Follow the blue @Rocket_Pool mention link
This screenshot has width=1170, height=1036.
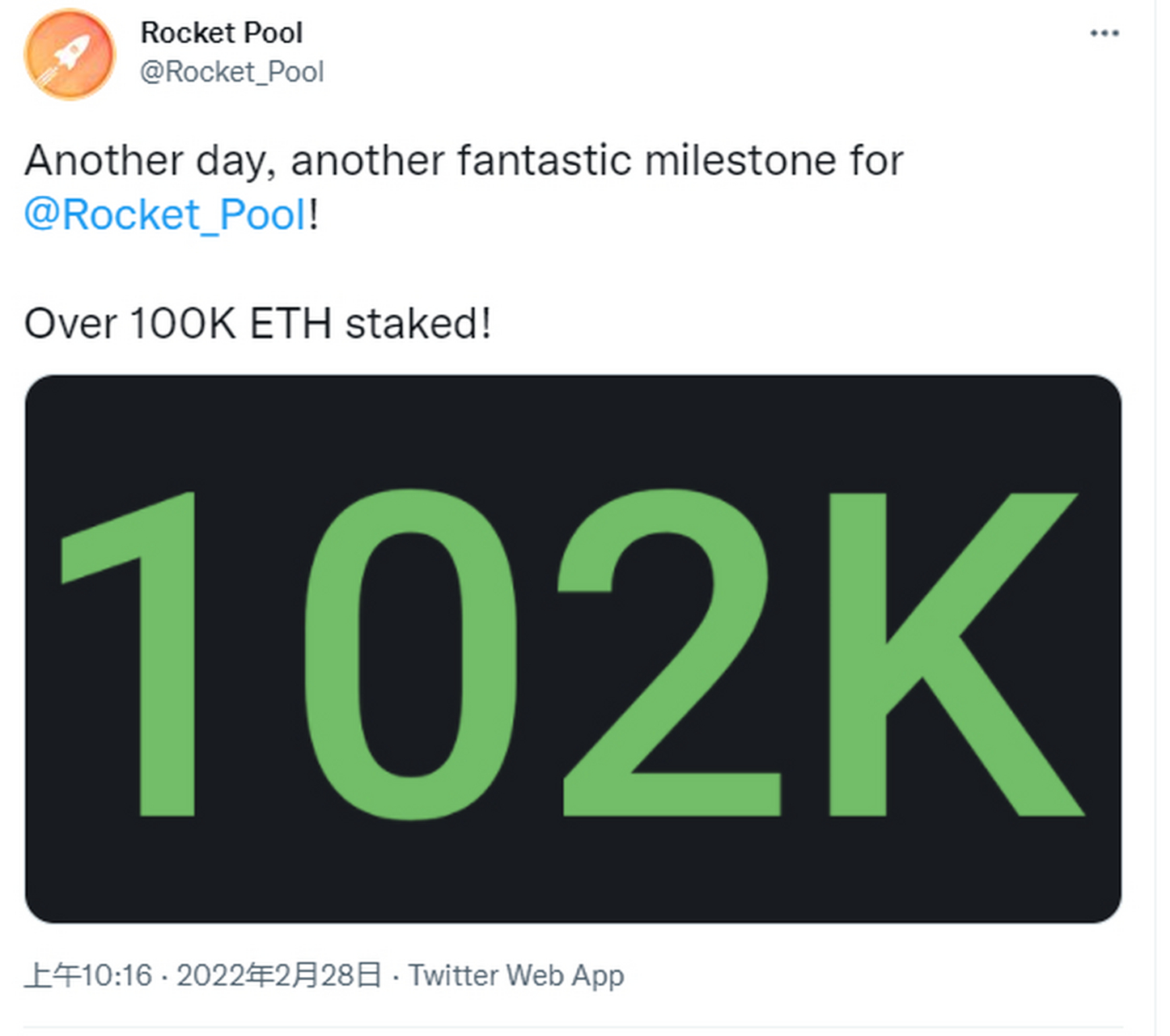click(166, 214)
